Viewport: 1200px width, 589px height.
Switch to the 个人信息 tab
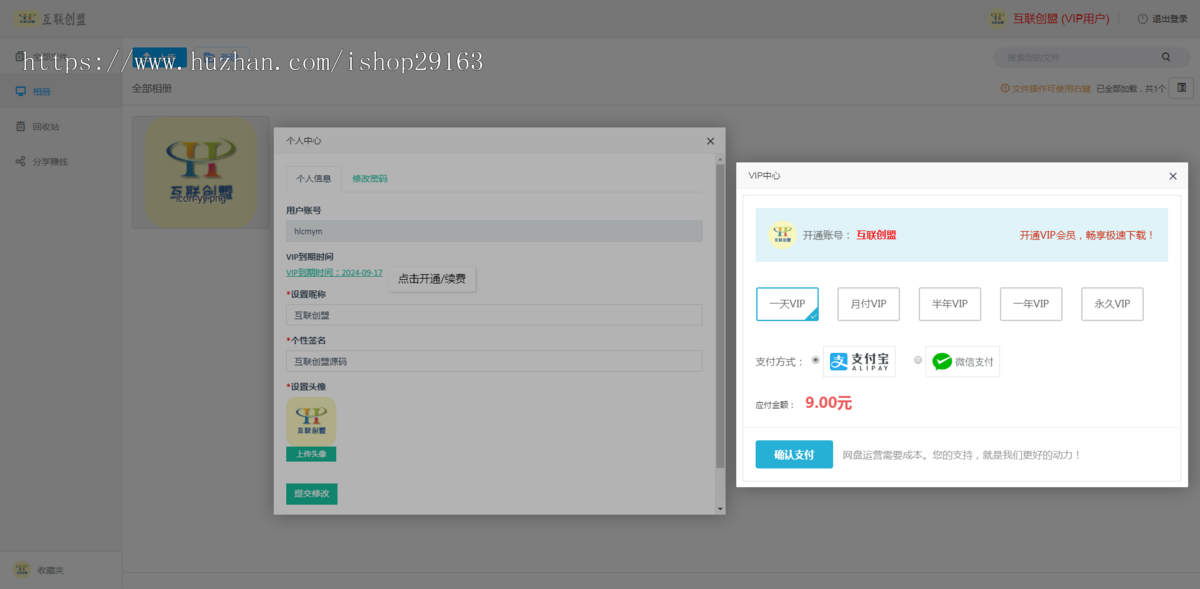[x=313, y=179]
